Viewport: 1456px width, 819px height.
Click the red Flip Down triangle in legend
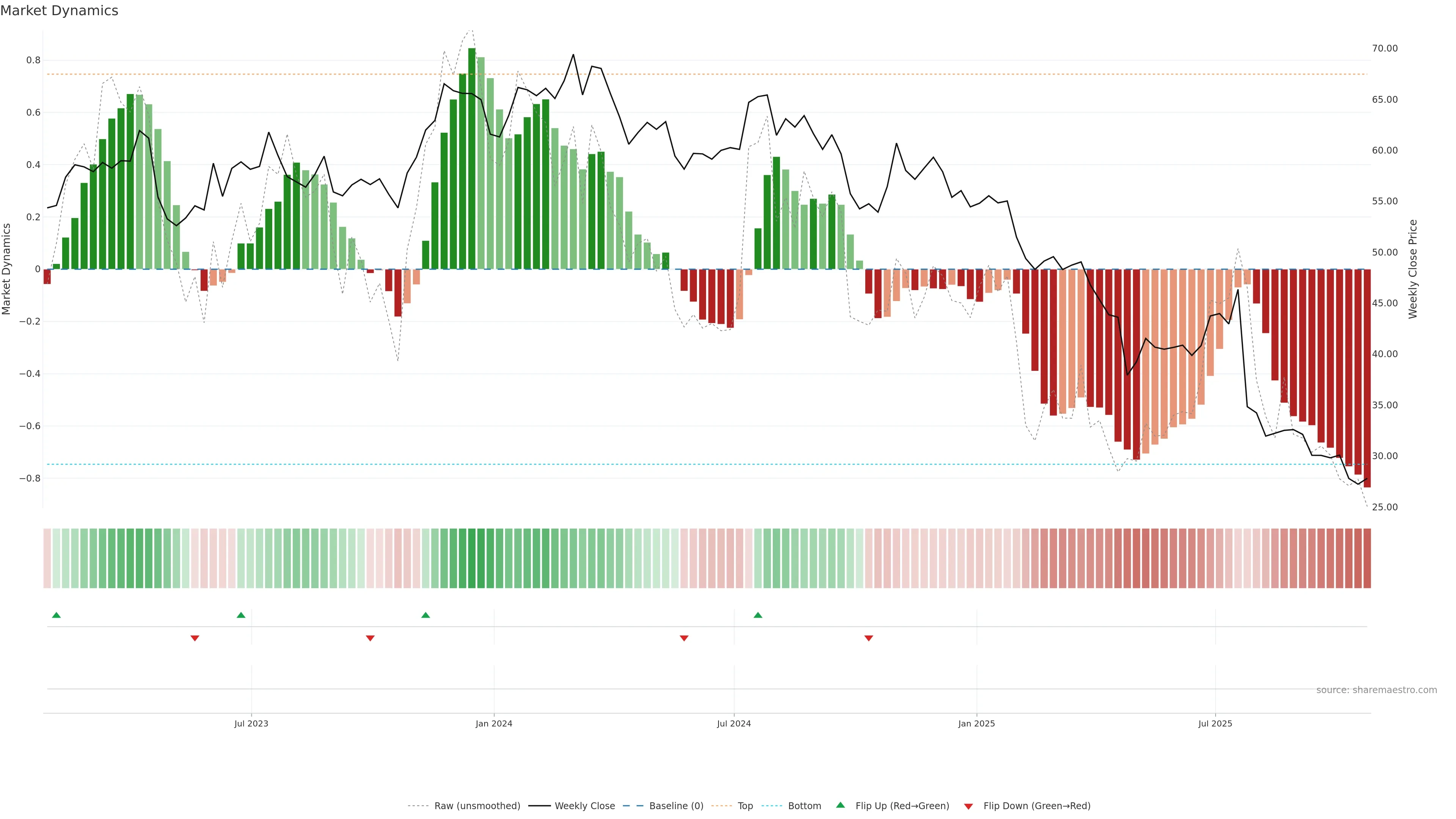pyautogui.click(x=968, y=806)
